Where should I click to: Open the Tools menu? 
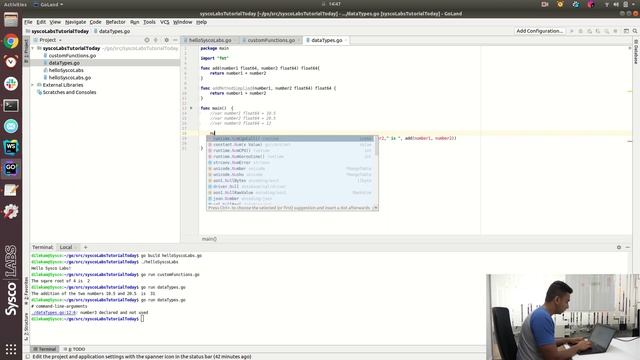tap(149, 22)
